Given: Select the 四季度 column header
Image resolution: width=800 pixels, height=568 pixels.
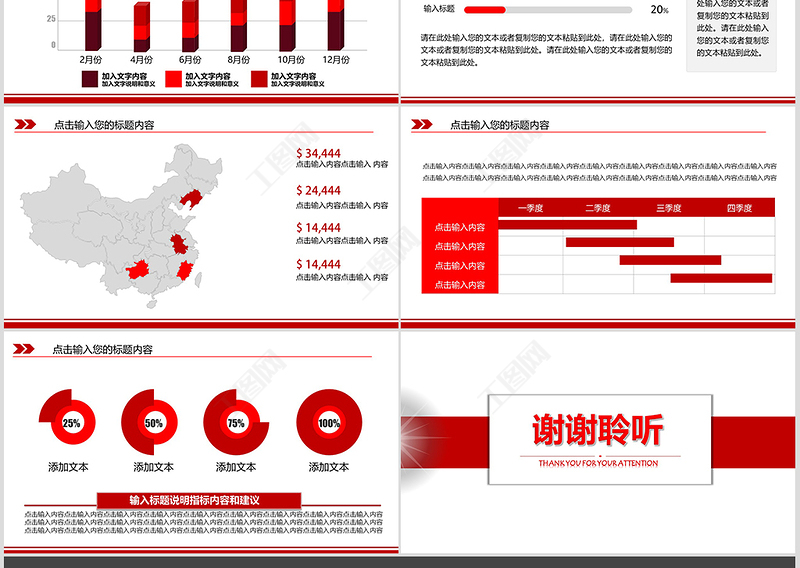Looking at the screenshot, I should tap(739, 208).
